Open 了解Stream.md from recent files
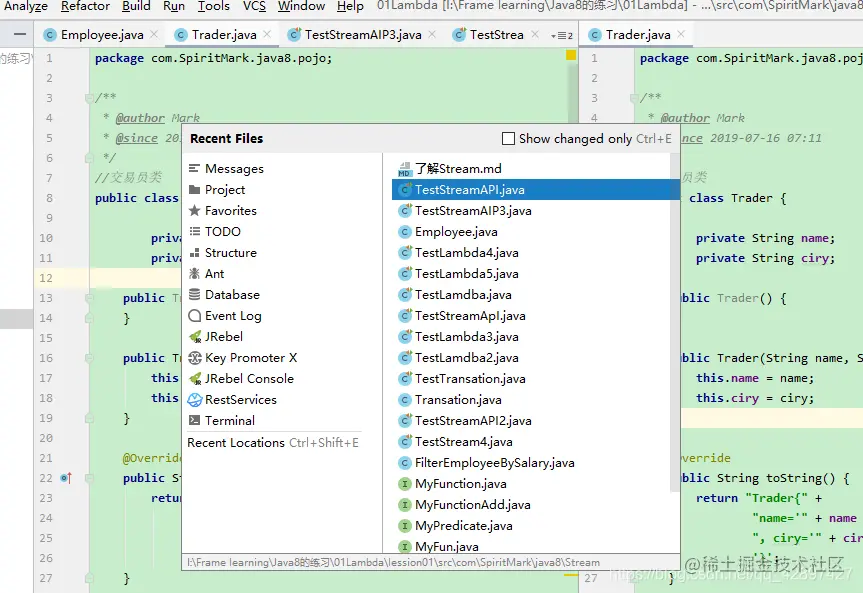 click(532, 168)
